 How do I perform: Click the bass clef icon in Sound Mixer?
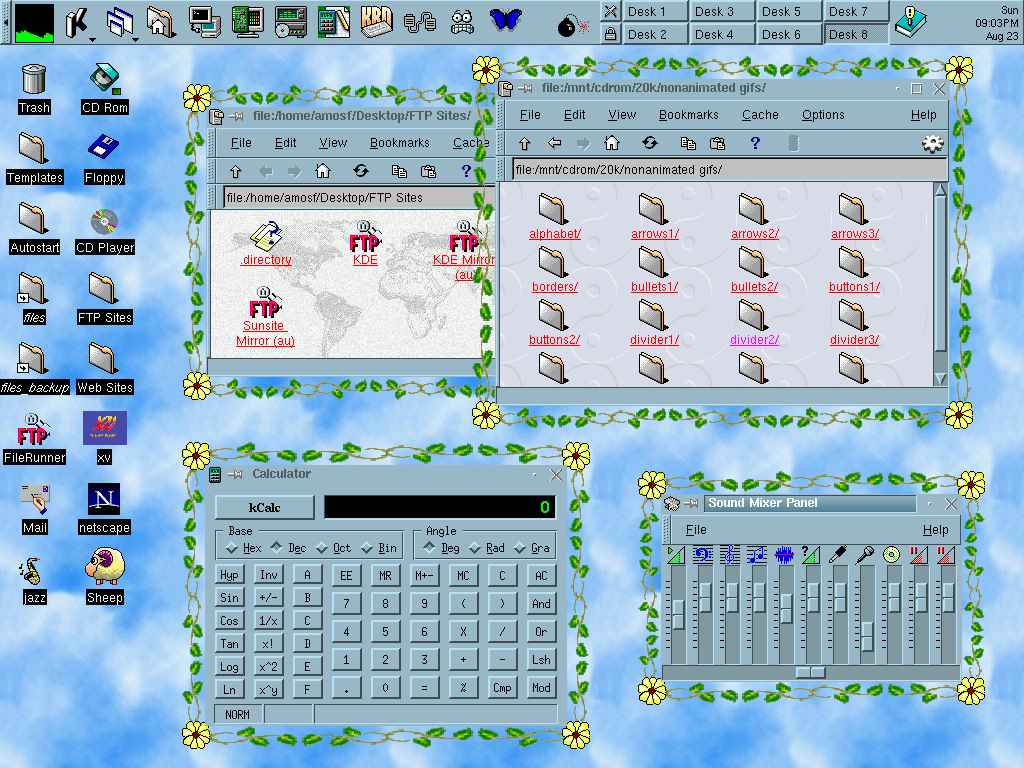[703, 554]
